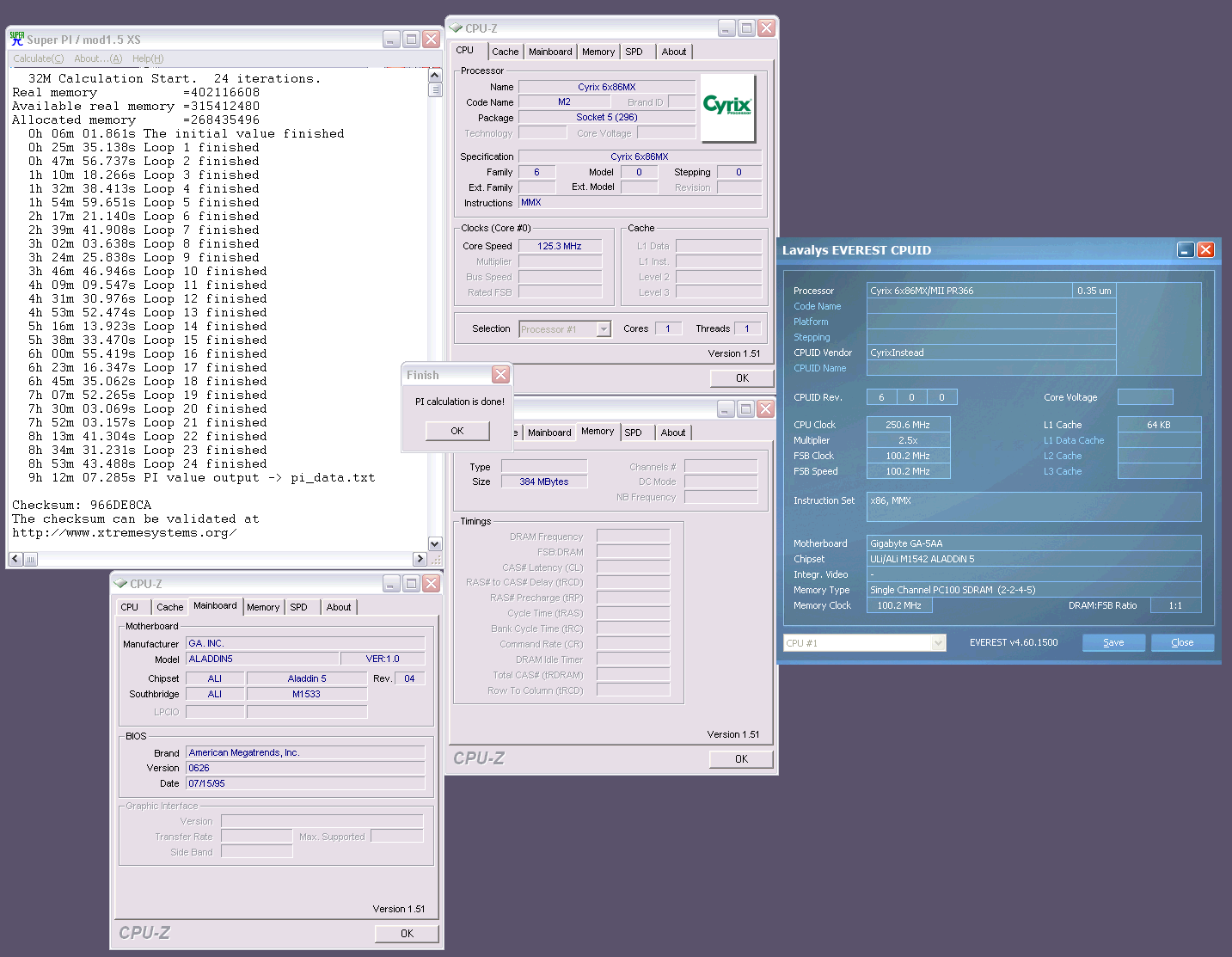
Task: Select the About tab in bottom-left CPU-Z window
Action: tap(339, 607)
